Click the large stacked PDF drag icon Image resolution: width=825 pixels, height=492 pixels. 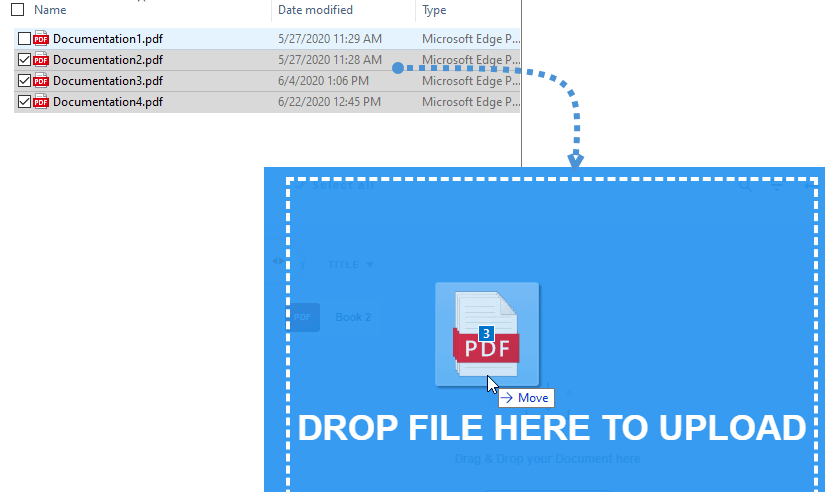click(x=487, y=334)
